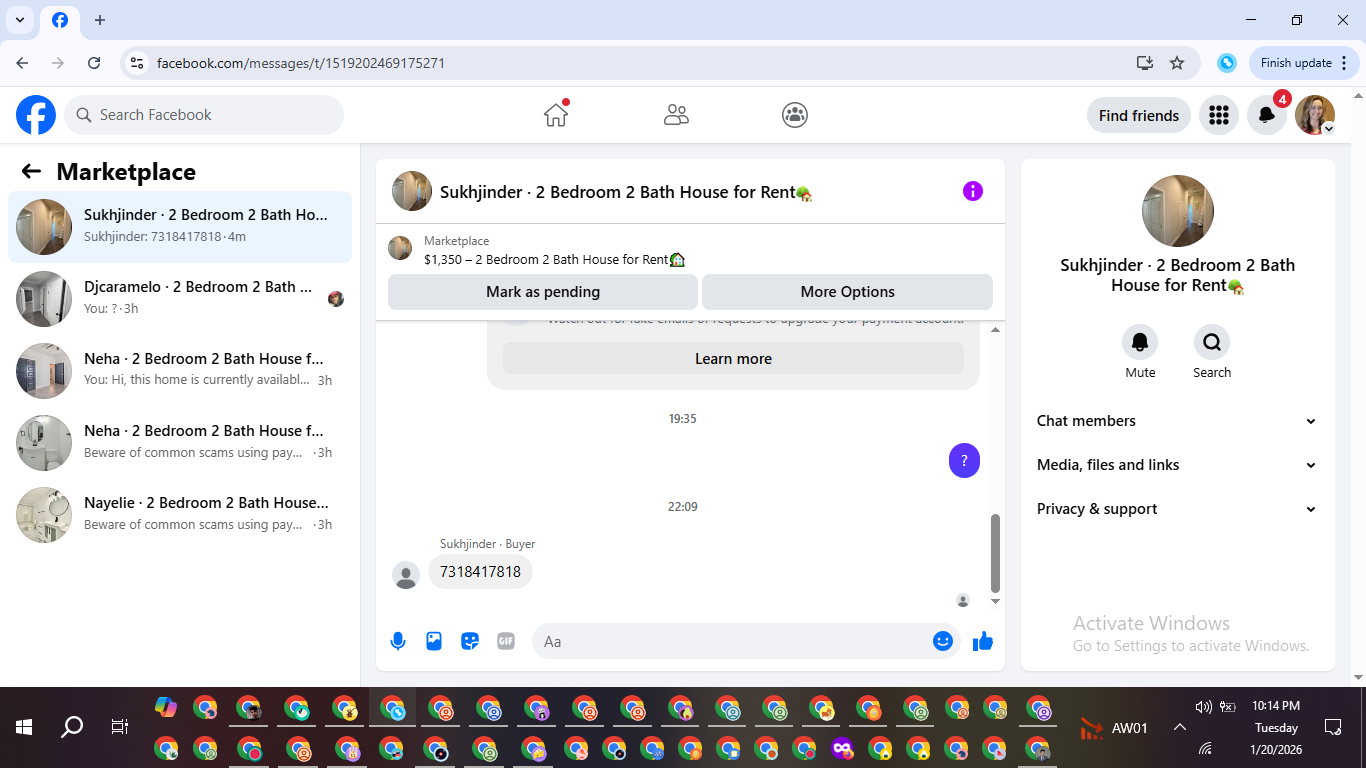
Task: Click the purple question mark message bubble
Action: pos(964,461)
